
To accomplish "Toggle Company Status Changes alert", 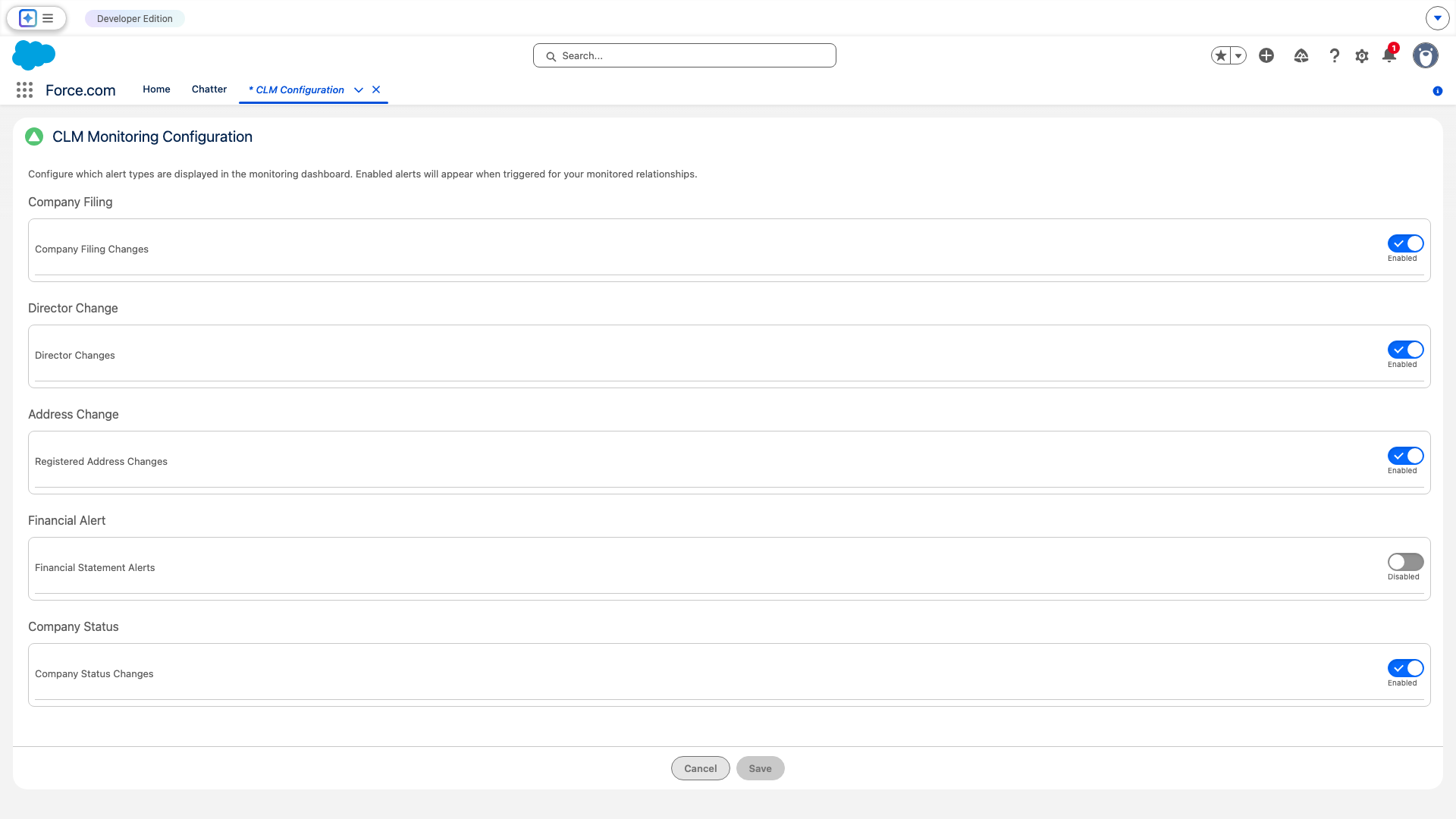I will [1405, 668].
